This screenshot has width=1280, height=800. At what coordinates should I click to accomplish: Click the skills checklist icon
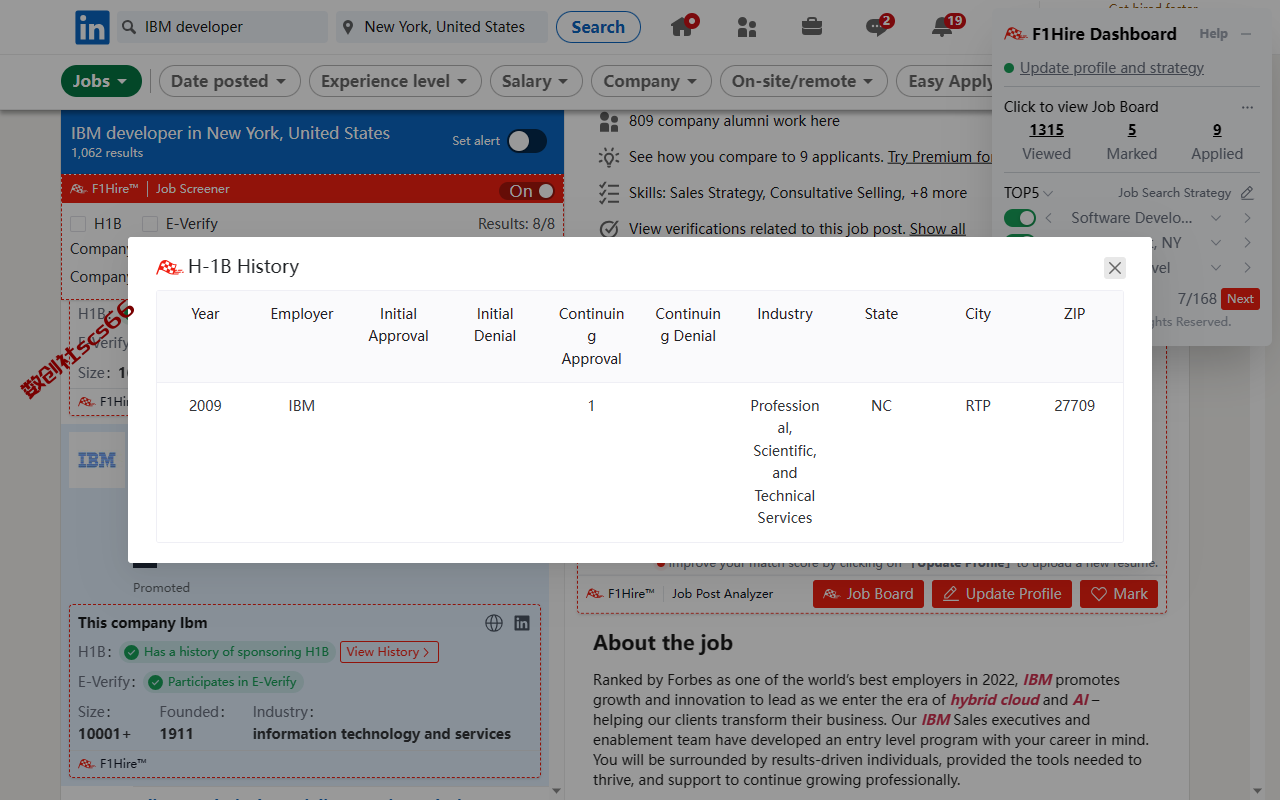[x=609, y=193]
